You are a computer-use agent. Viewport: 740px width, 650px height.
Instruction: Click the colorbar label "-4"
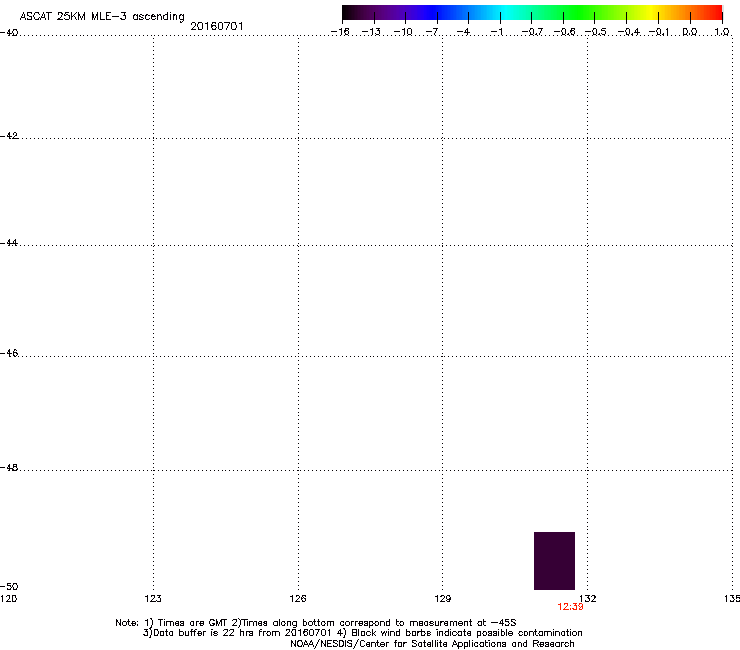tap(463, 32)
